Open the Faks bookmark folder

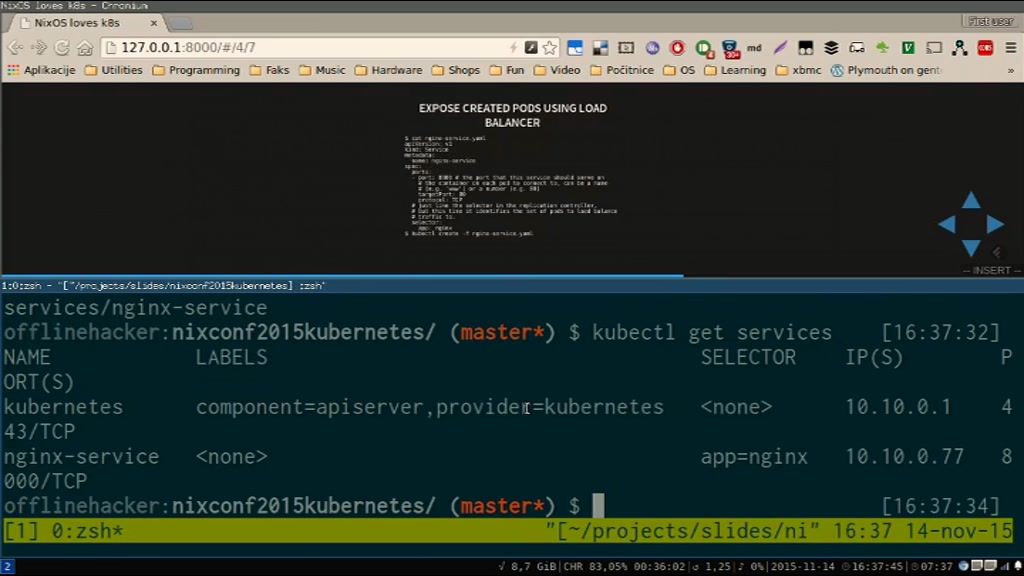tap(269, 70)
